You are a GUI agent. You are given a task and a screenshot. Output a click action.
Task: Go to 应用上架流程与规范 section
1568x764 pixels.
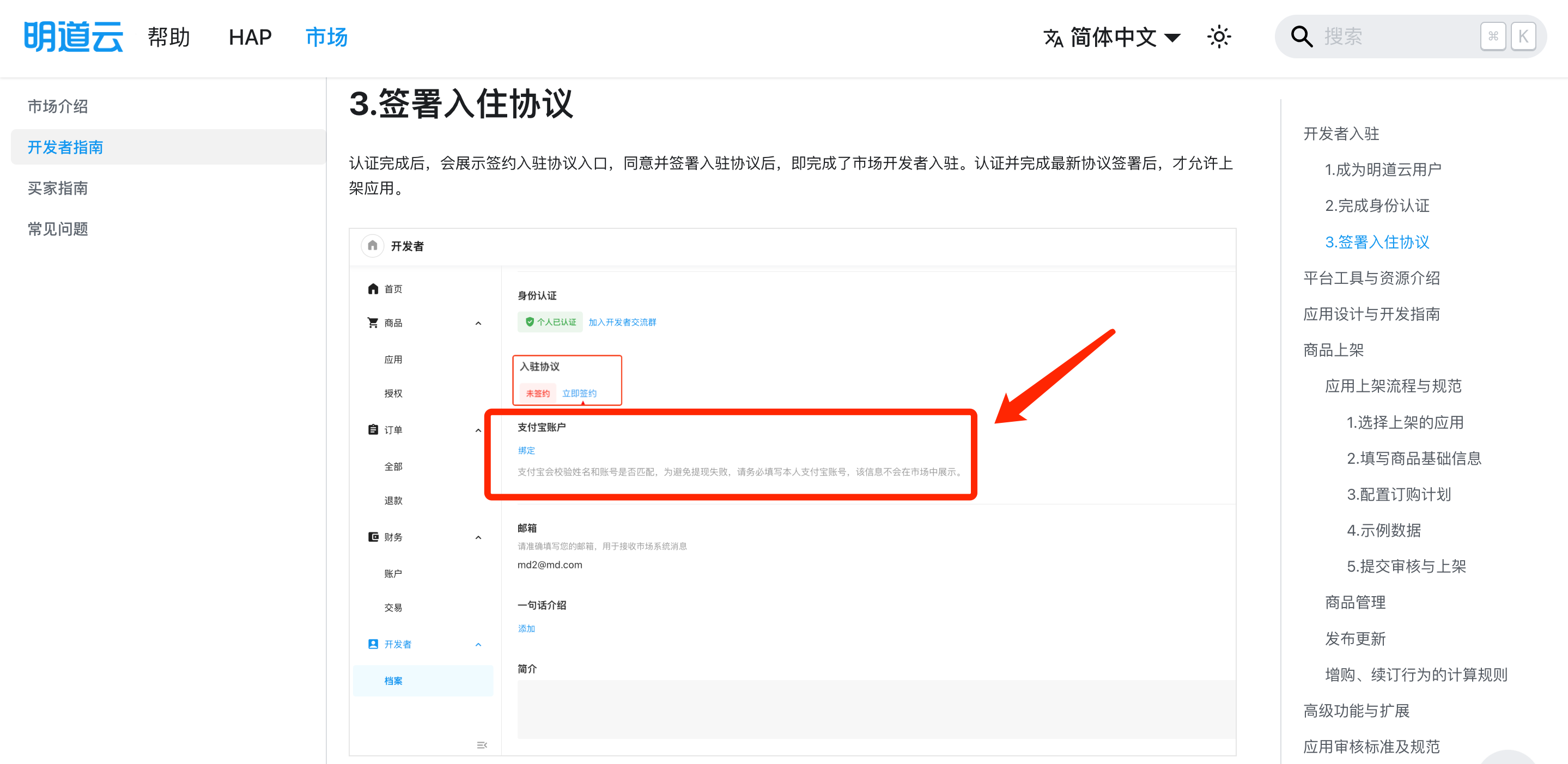tap(1393, 386)
